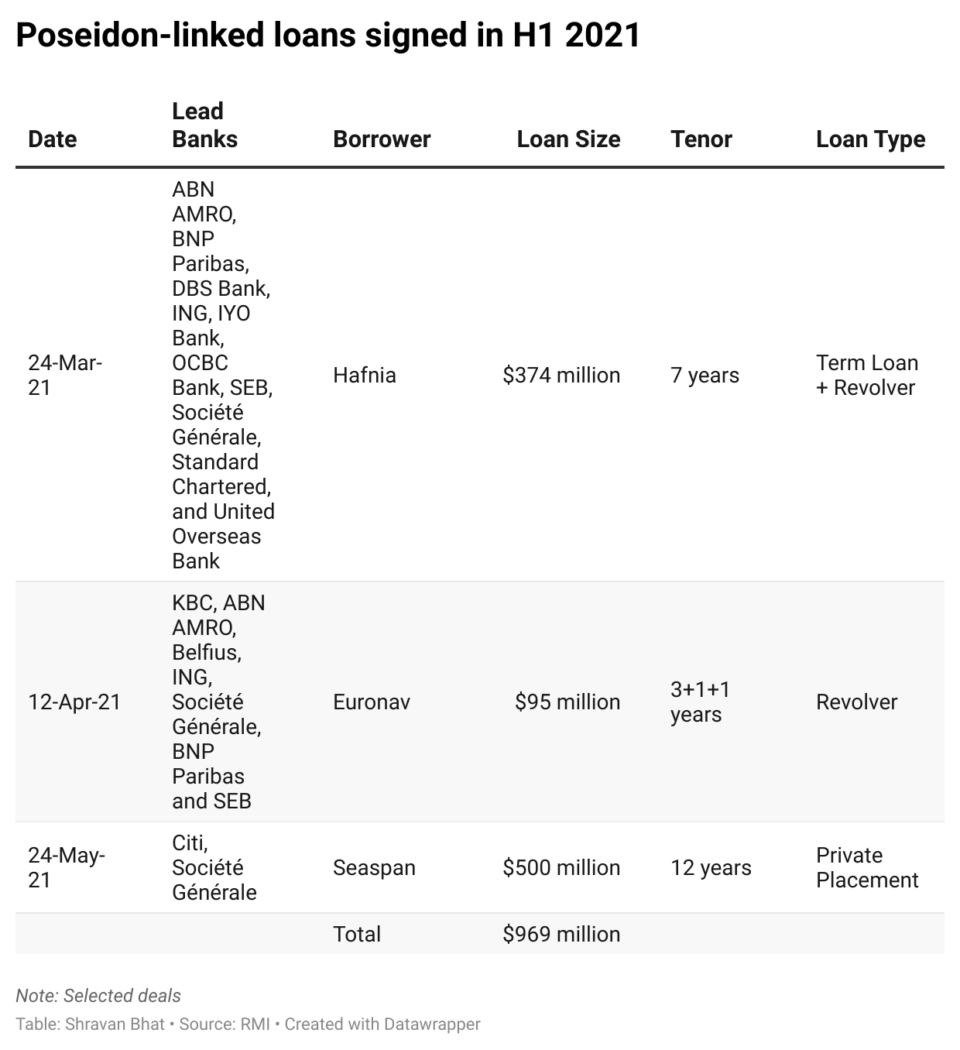Click the Private Placement loan type cell
Screen dimensions: 960x1050
tap(866, 867)
